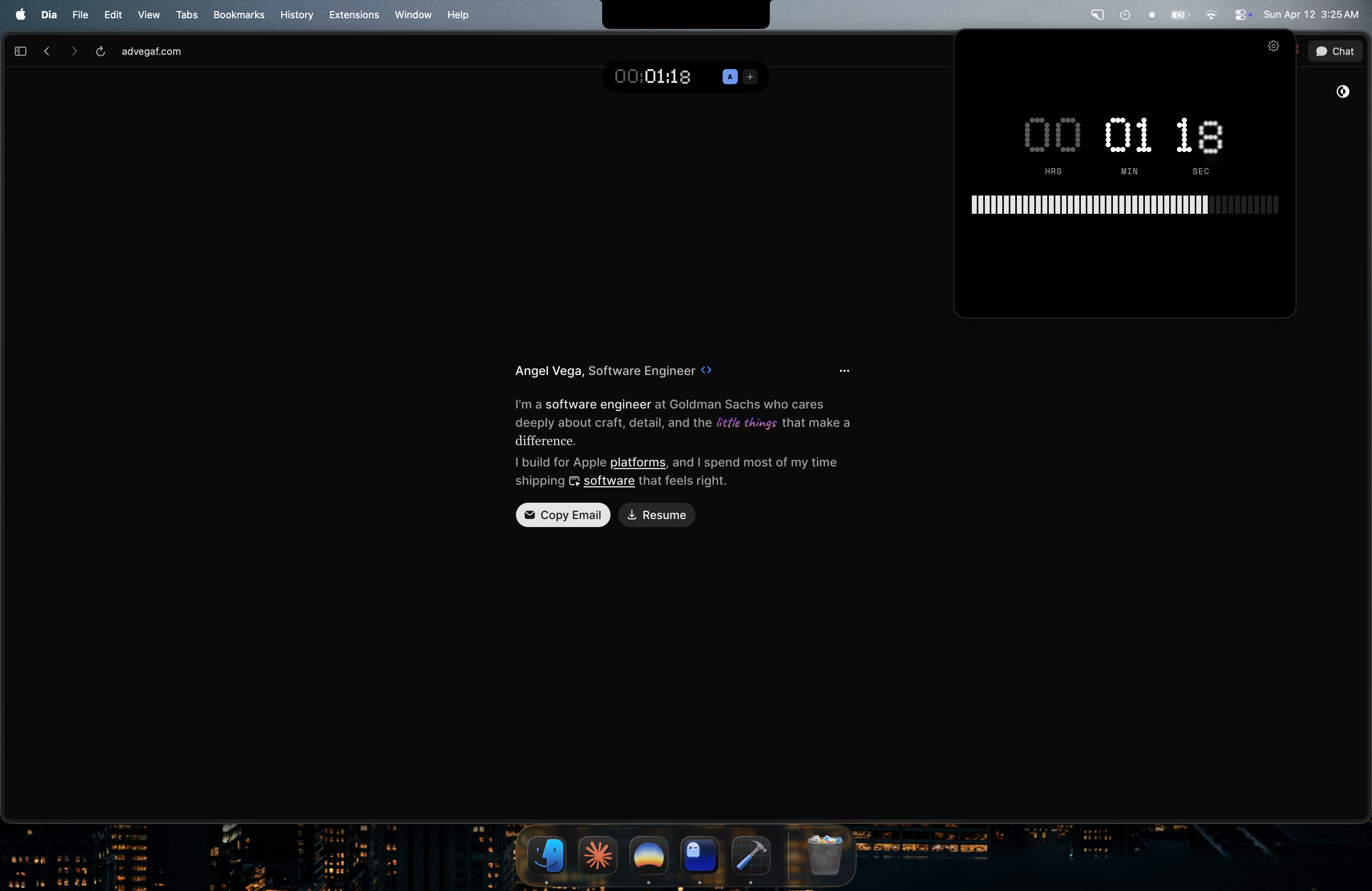Click the blue code brackets icon
The width and height of the screenshot is (1372, 891).
pyautogui.click(x=705, y=370)
